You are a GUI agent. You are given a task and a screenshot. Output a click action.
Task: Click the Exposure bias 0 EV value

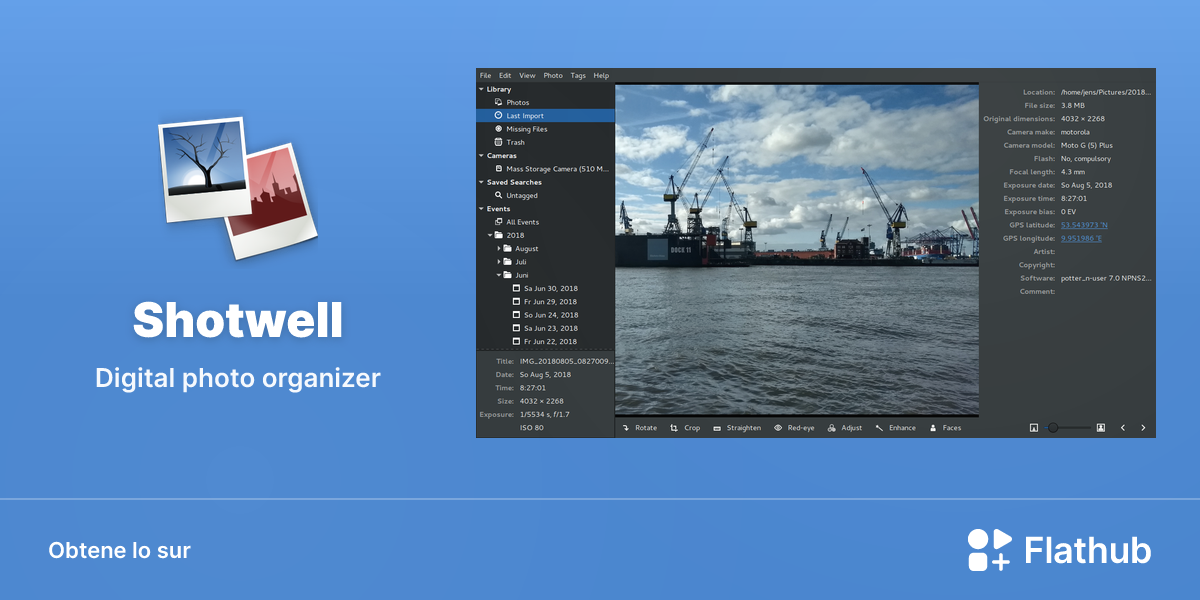(x=1069, y=212)
